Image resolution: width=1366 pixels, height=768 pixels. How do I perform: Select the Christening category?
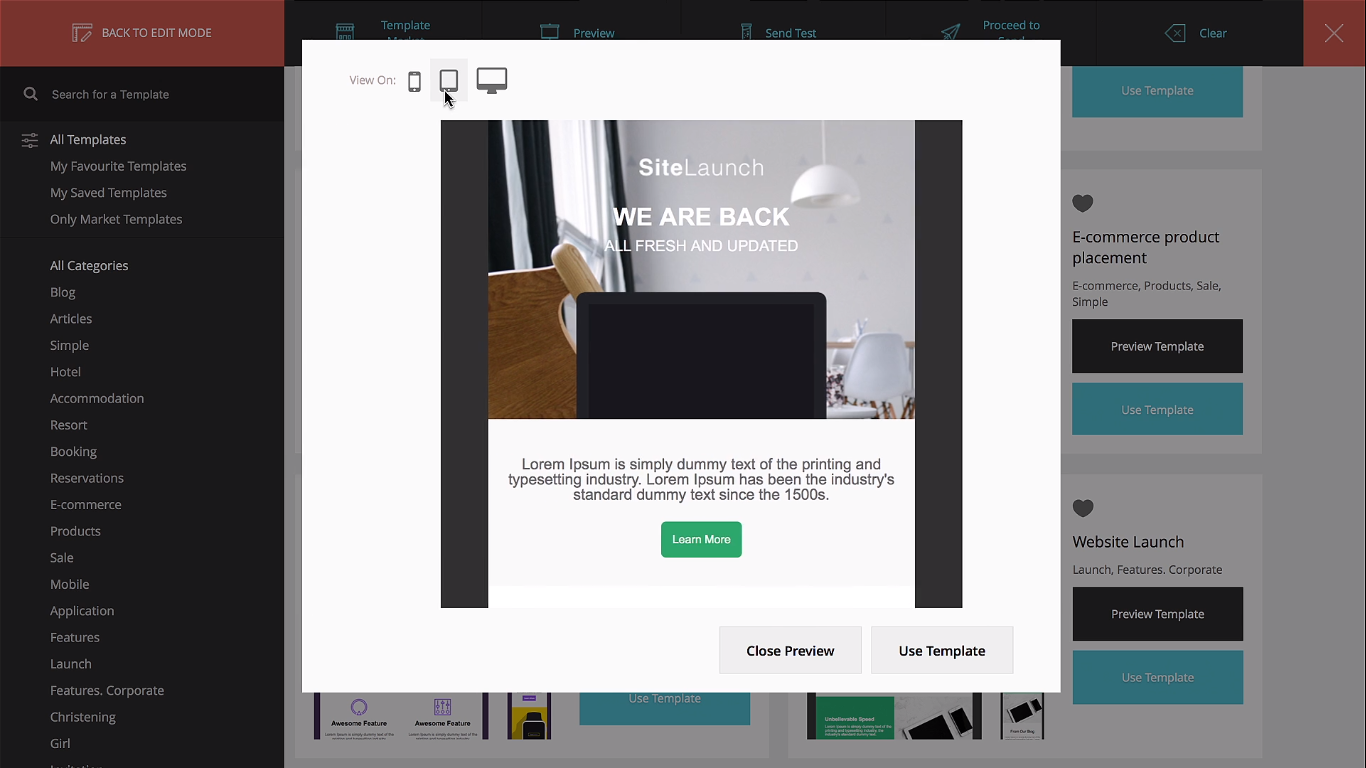(x=83, y=717)
